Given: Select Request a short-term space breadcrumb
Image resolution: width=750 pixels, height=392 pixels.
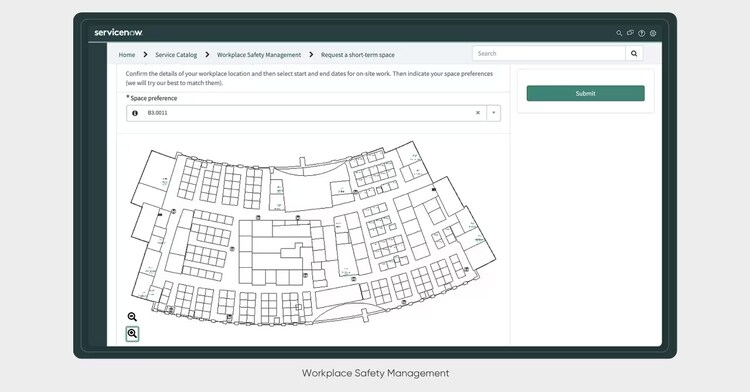Looking at the screenshot, I should click(x=358, y=55).
